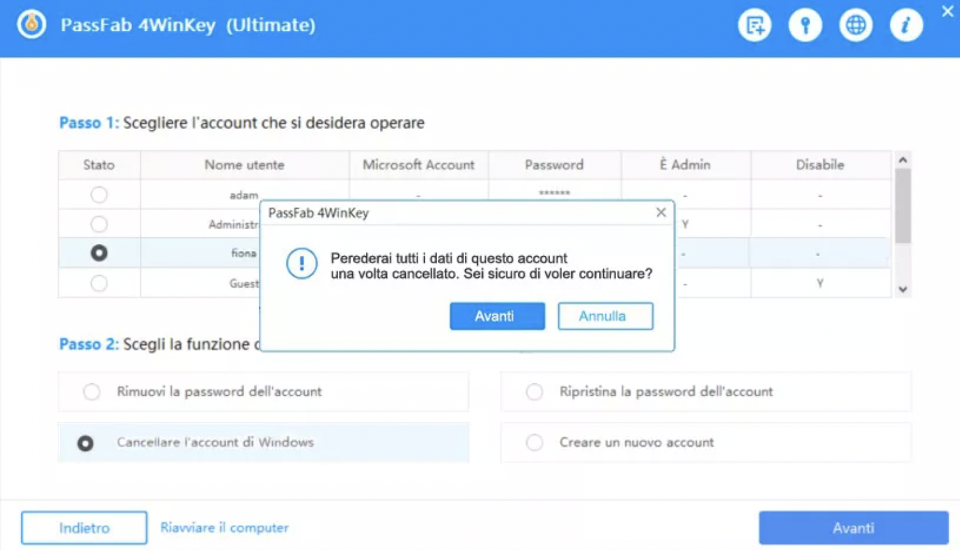Click the warning exclamation icon in dialog
The width and height of the screenshot is (960, 550).
[301, 263]
